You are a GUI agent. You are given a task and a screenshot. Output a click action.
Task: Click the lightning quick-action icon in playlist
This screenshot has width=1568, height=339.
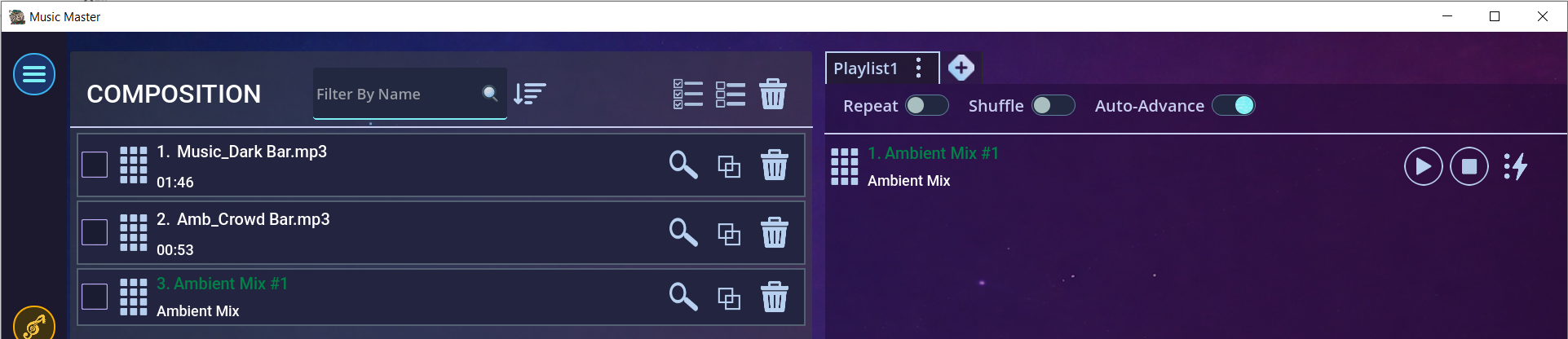click(x=1516, y=166)
